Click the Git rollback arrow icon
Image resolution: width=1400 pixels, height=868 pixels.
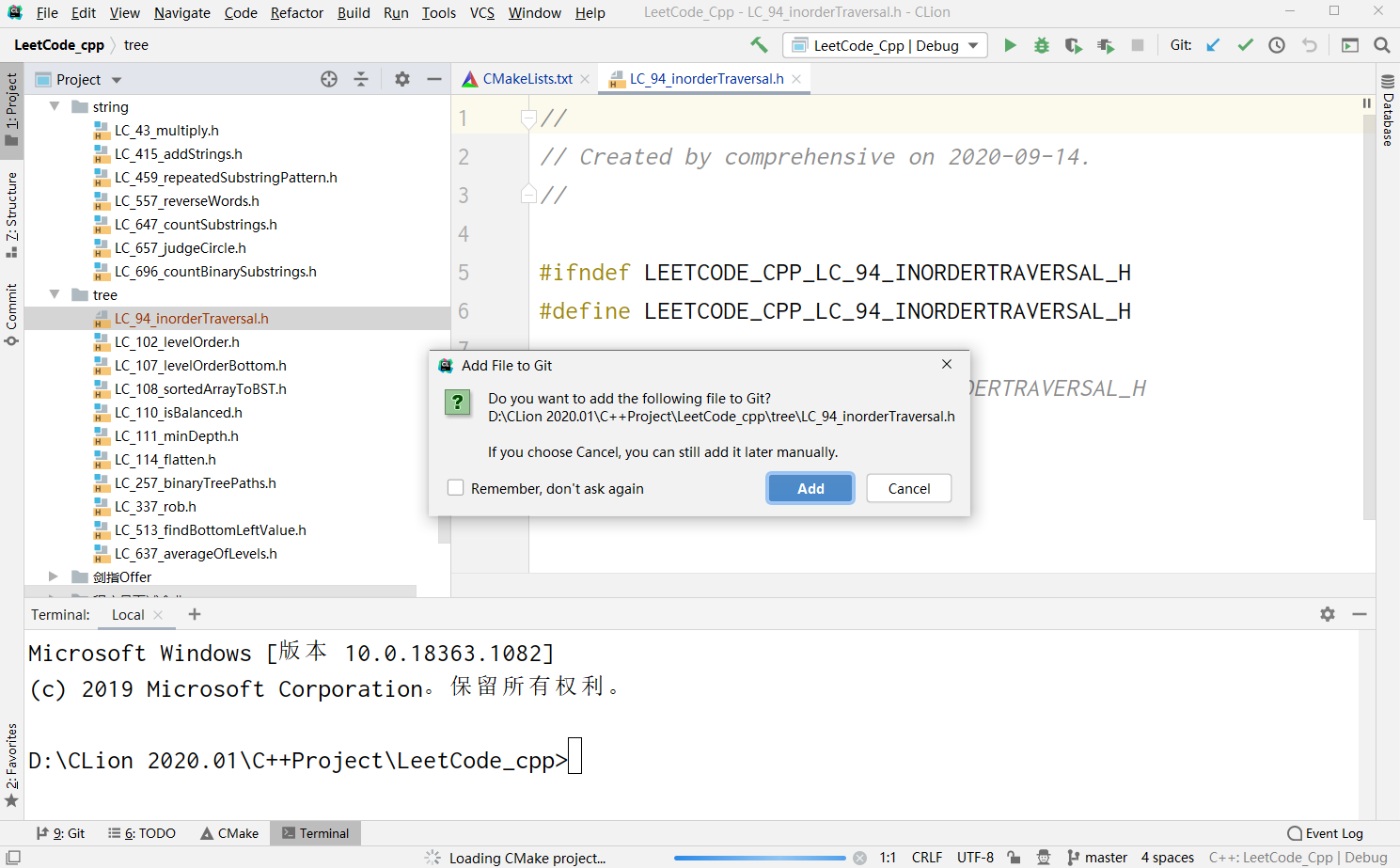tap(1309, 45)
